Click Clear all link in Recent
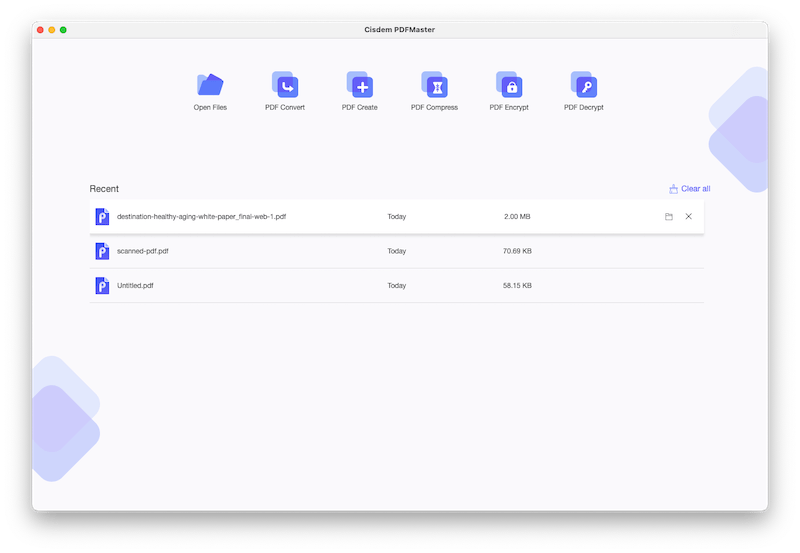800x553 pixels. click(695, 189)
